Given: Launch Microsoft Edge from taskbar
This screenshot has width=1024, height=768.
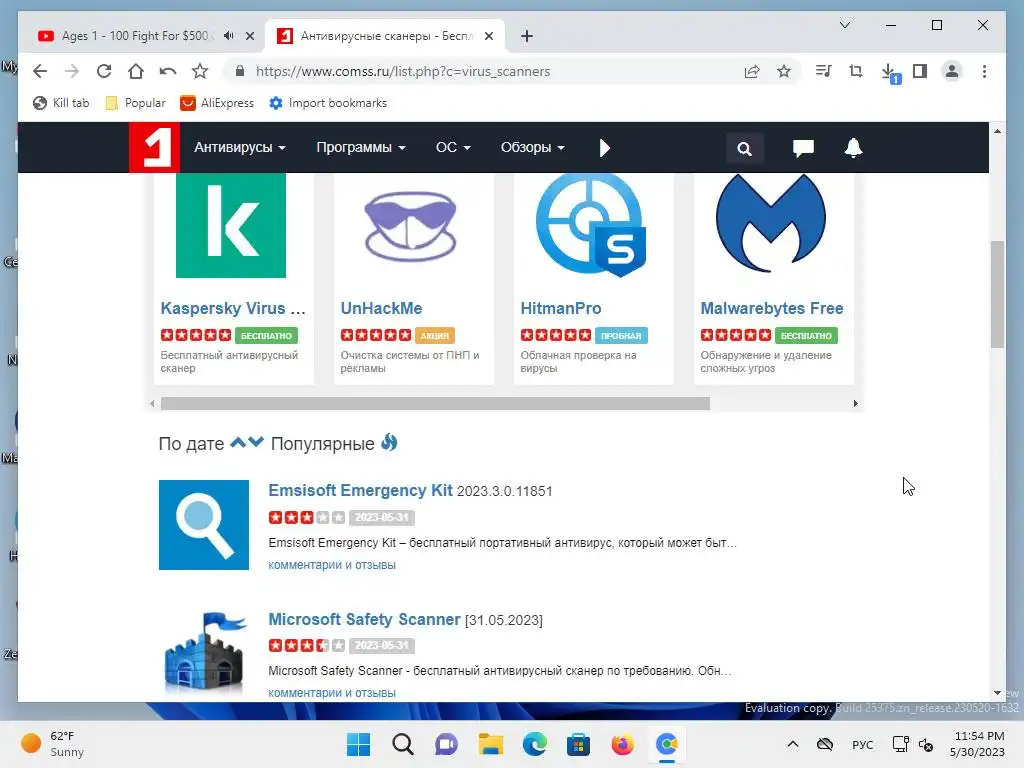Looking at the screenshot, I should click(535, 744).
